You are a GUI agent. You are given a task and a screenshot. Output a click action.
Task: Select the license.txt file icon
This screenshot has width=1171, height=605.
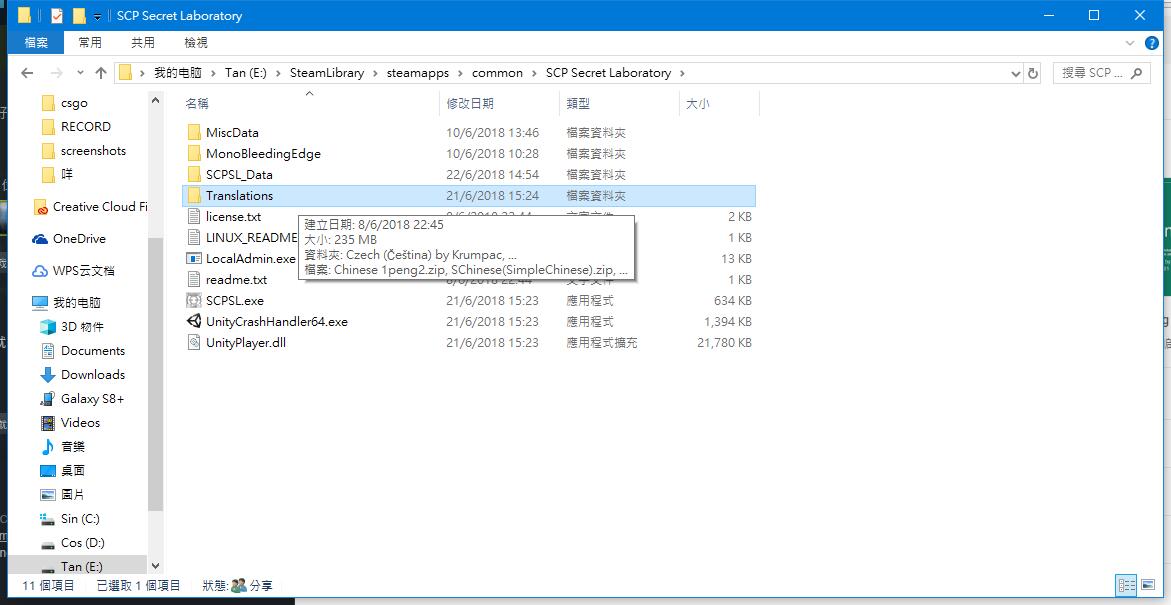[194, 217]
